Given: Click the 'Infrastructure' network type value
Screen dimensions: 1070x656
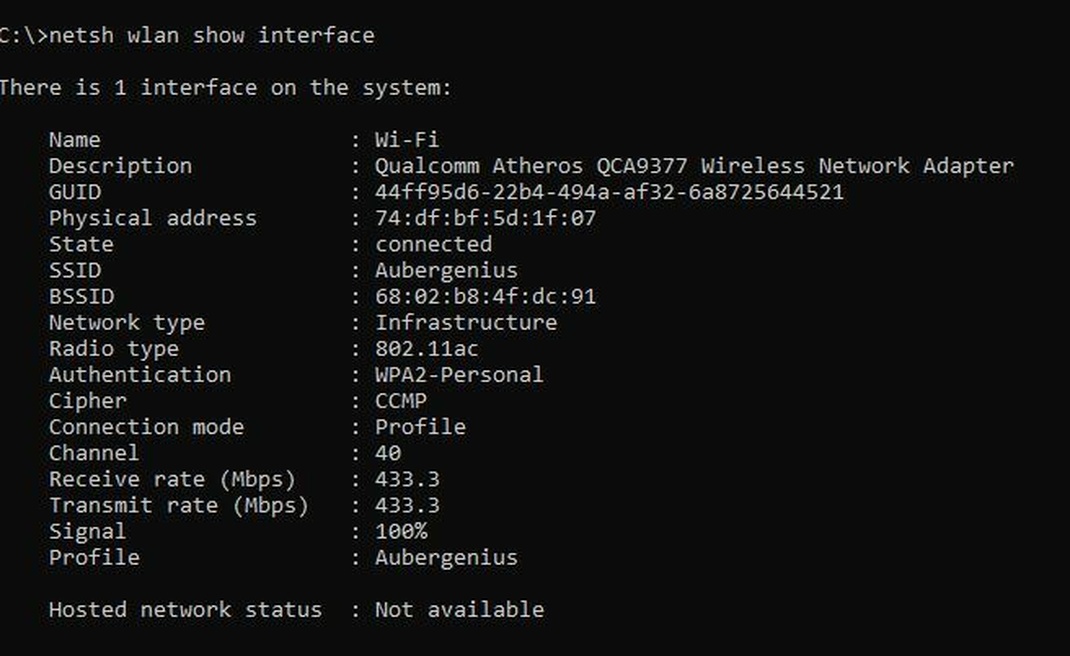Looking at the screenshot, I should [x=466, y=323].
